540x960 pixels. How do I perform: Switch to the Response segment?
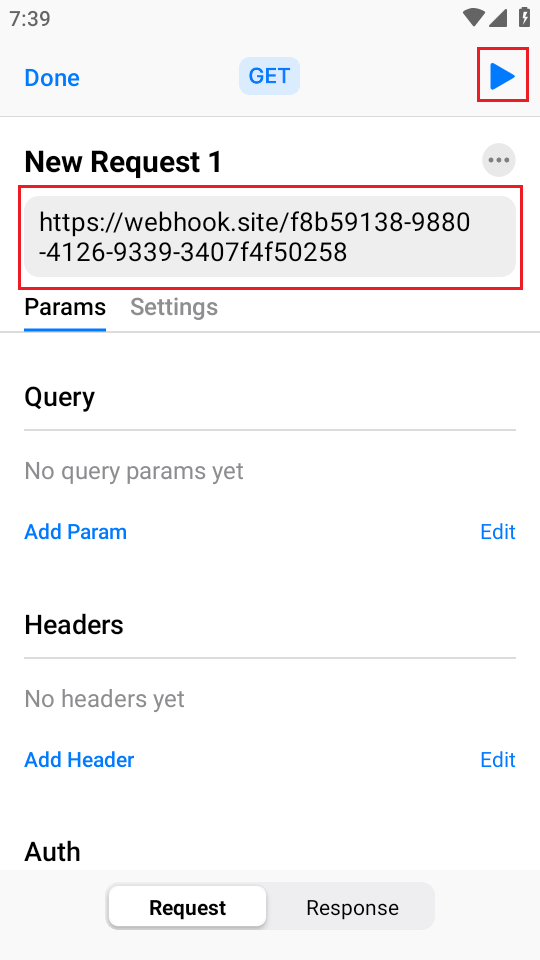tap(352, 907)
